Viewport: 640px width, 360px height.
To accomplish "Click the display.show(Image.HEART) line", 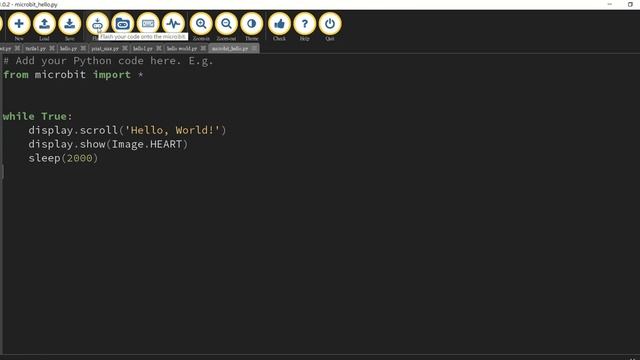I will [x=108, y=144].
